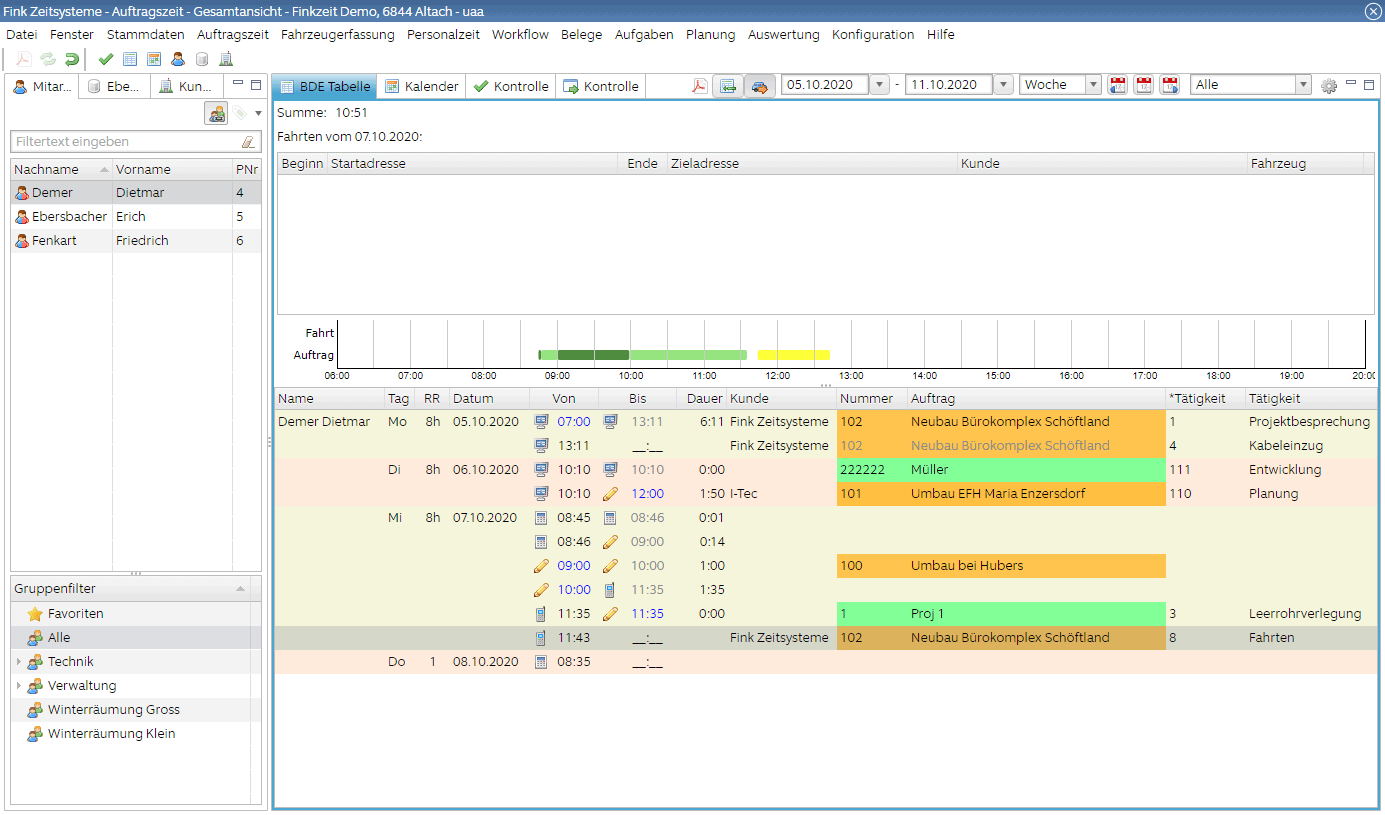Open the Ebe... tab in left panel

[x=114, y=86]
